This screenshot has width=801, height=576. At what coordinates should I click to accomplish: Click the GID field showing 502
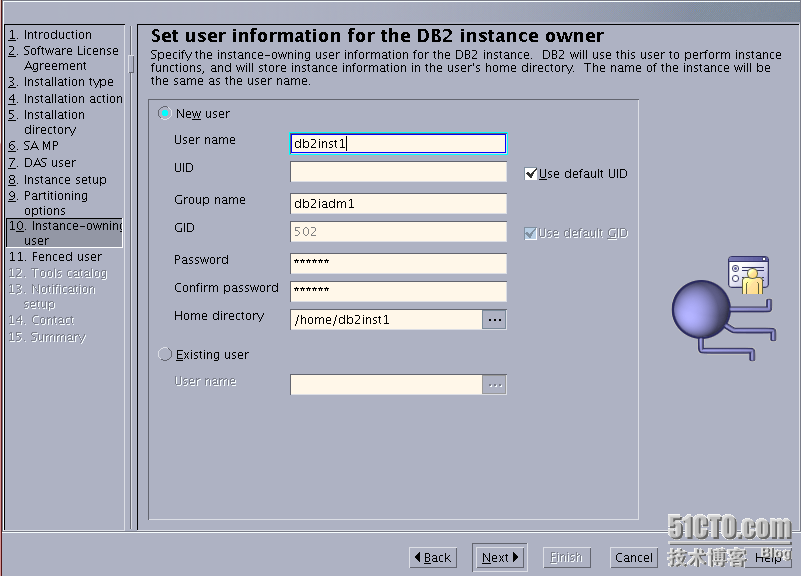point(398,231)
